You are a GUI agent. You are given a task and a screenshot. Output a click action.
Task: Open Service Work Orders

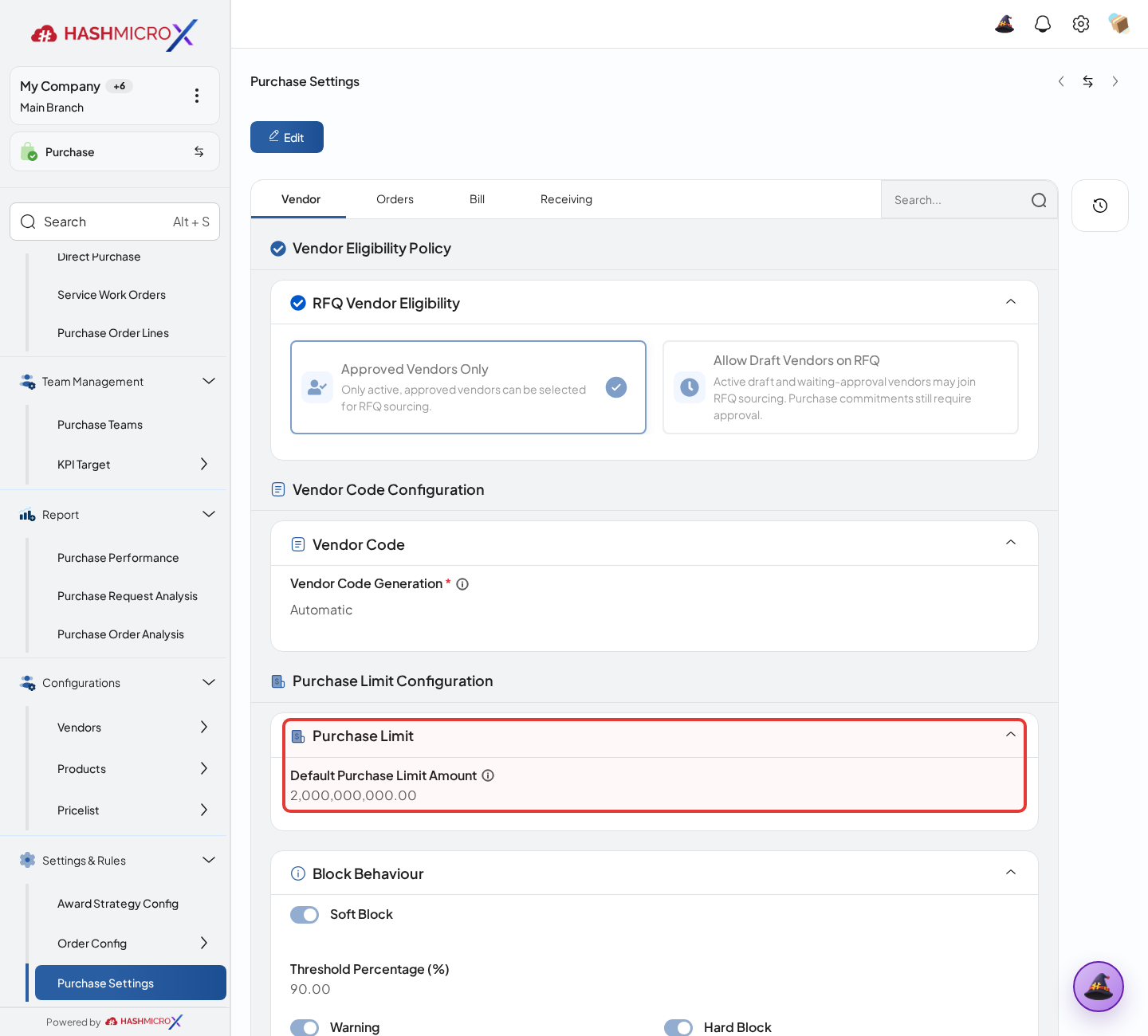112,295
